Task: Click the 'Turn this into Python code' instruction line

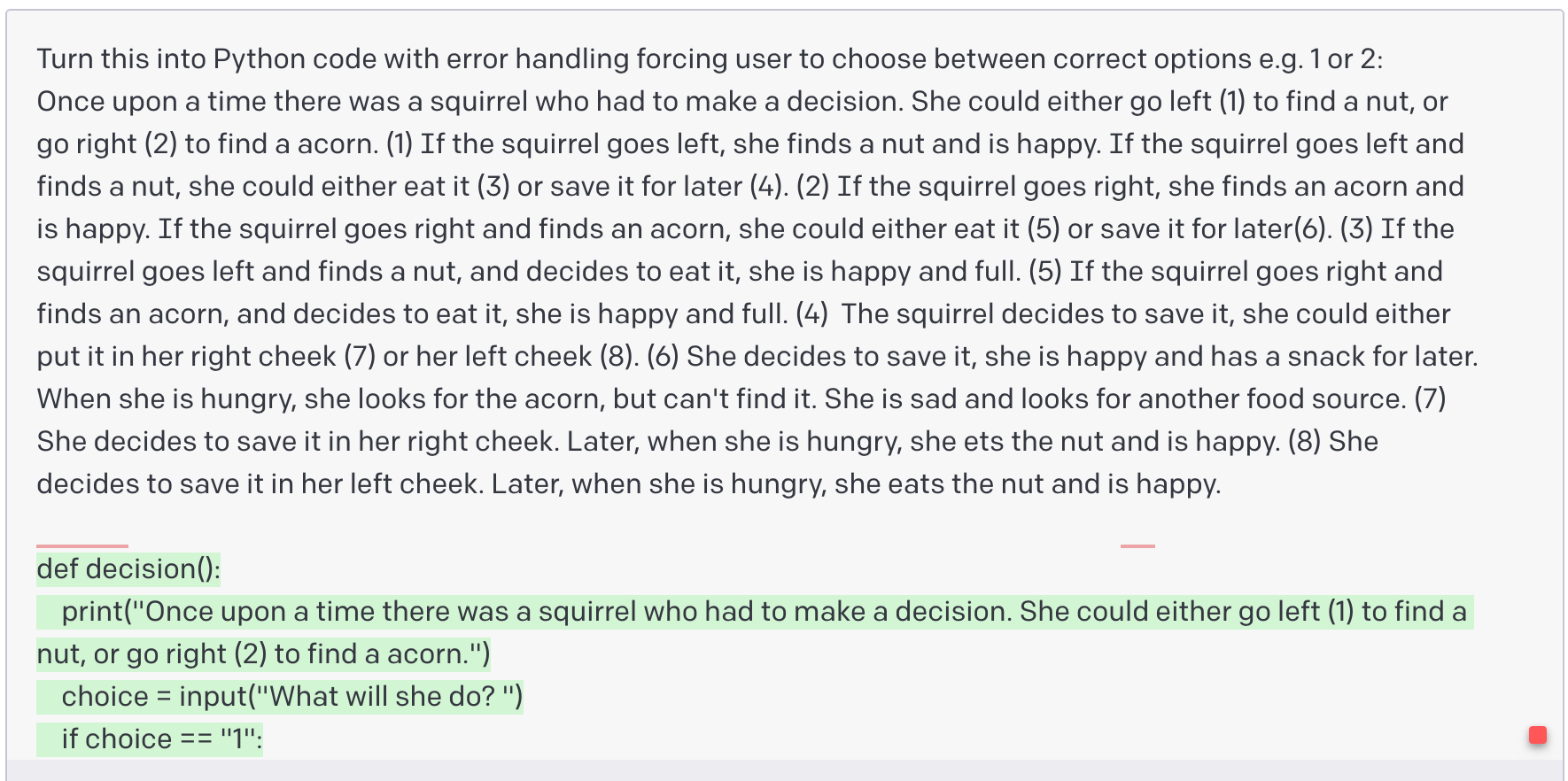Action: pos(710,58)
